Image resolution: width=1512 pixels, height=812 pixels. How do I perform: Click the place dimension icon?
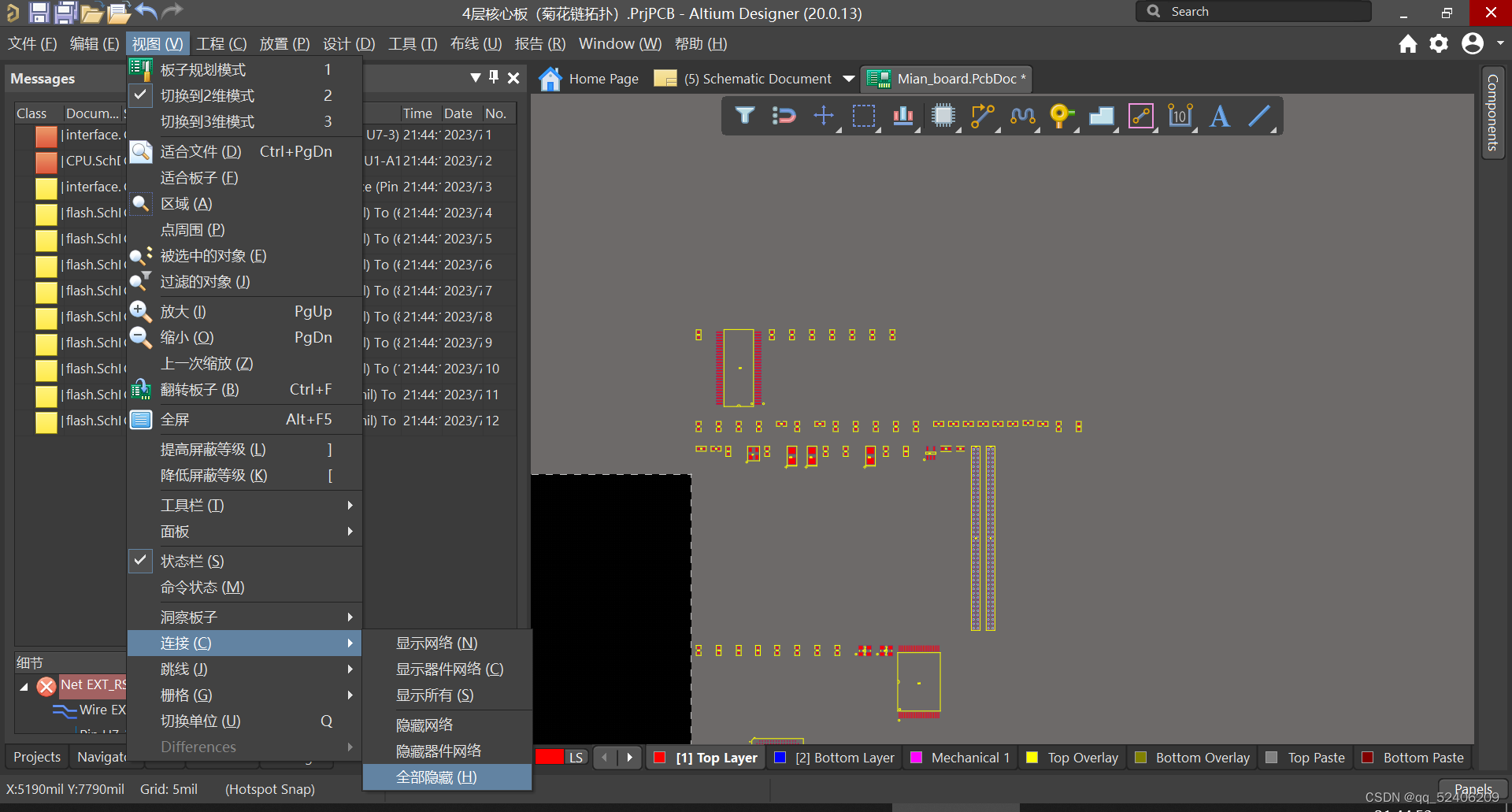[x=1180, y=116]
